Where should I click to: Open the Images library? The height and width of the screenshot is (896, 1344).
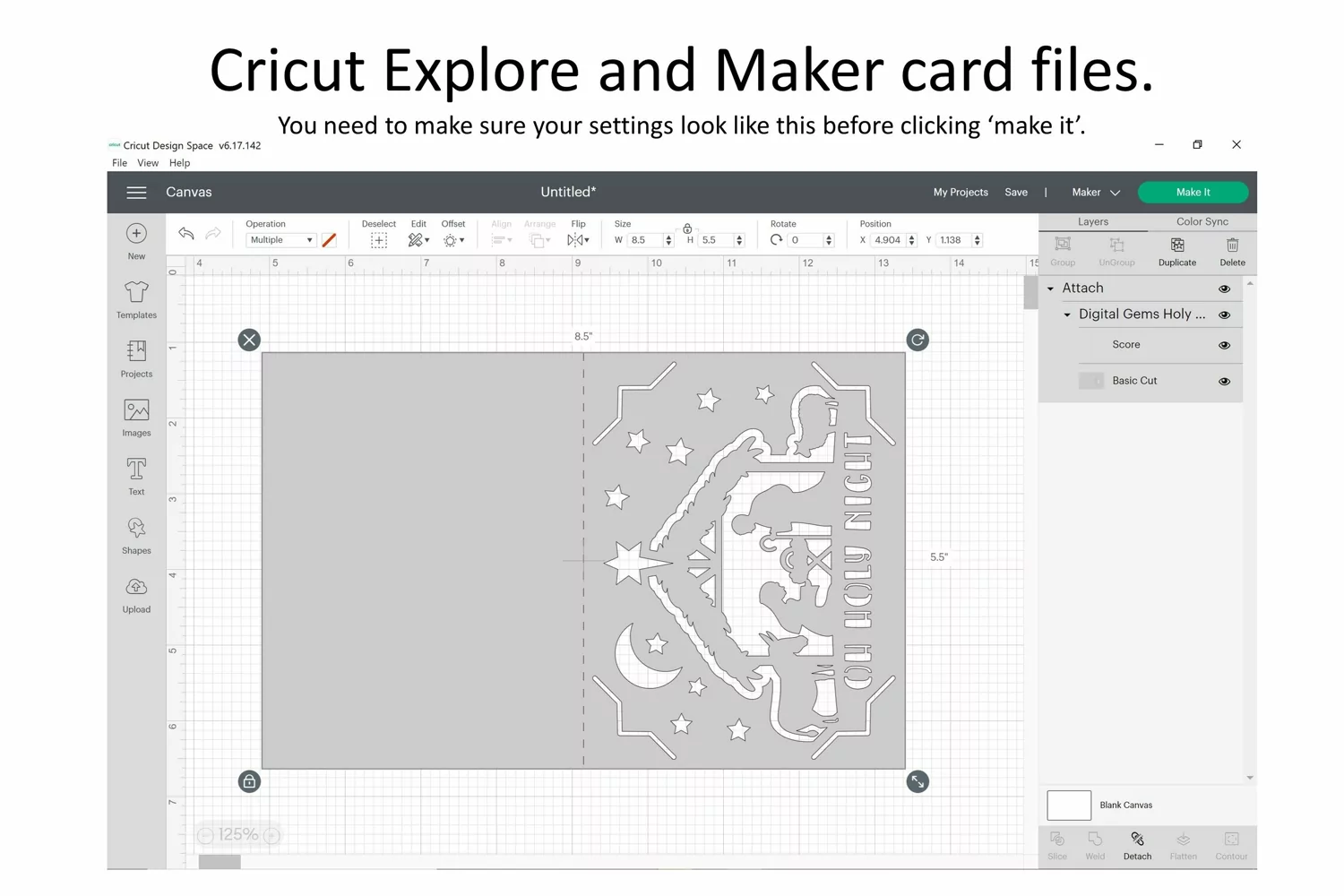pos(136,418)
